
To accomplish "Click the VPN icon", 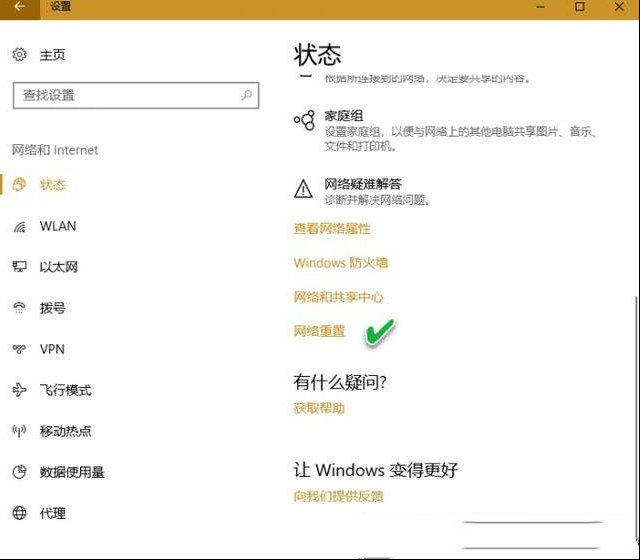I will click(x=19, y=349).
